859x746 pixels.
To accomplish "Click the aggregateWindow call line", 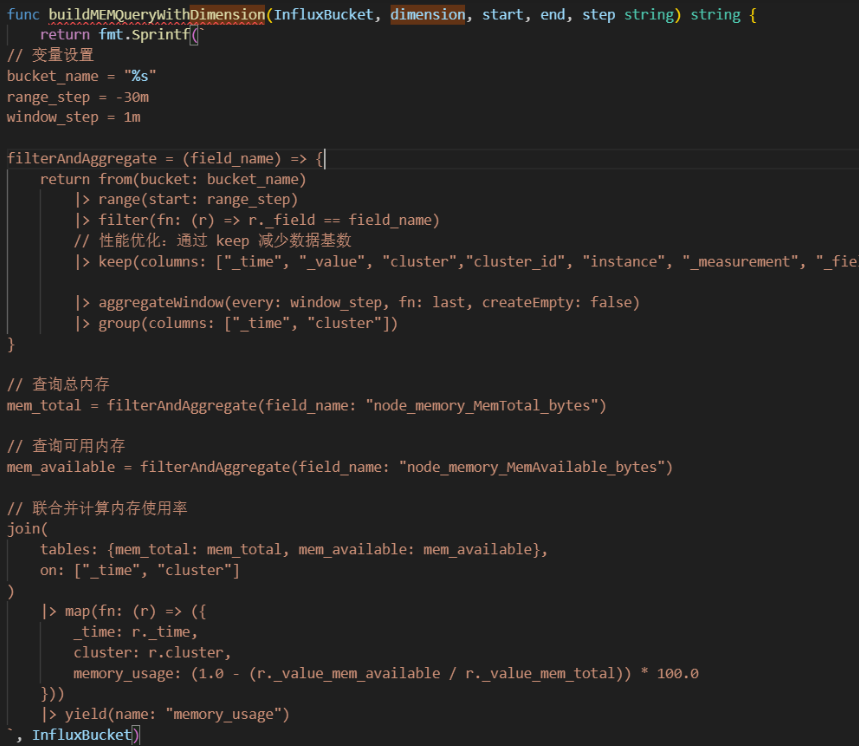I will [357, 302].
